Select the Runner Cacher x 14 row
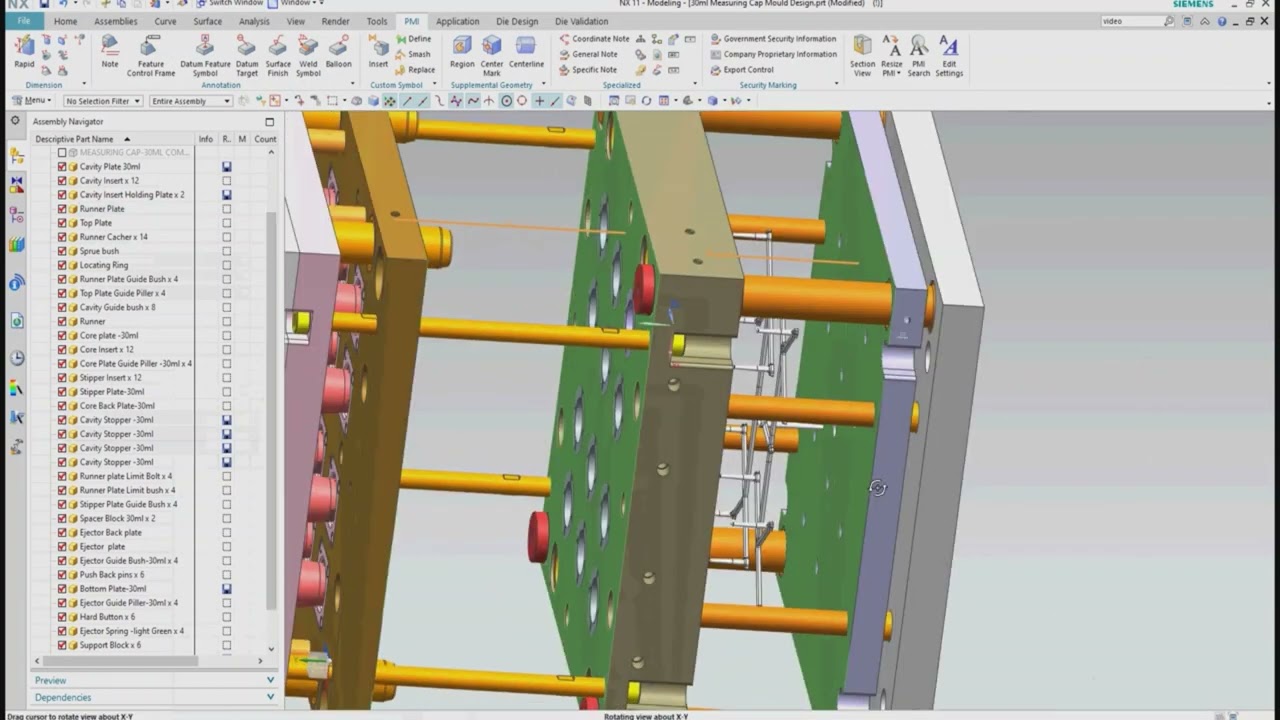This screenshot has height=720, width=1280. [x=114, y=237]
